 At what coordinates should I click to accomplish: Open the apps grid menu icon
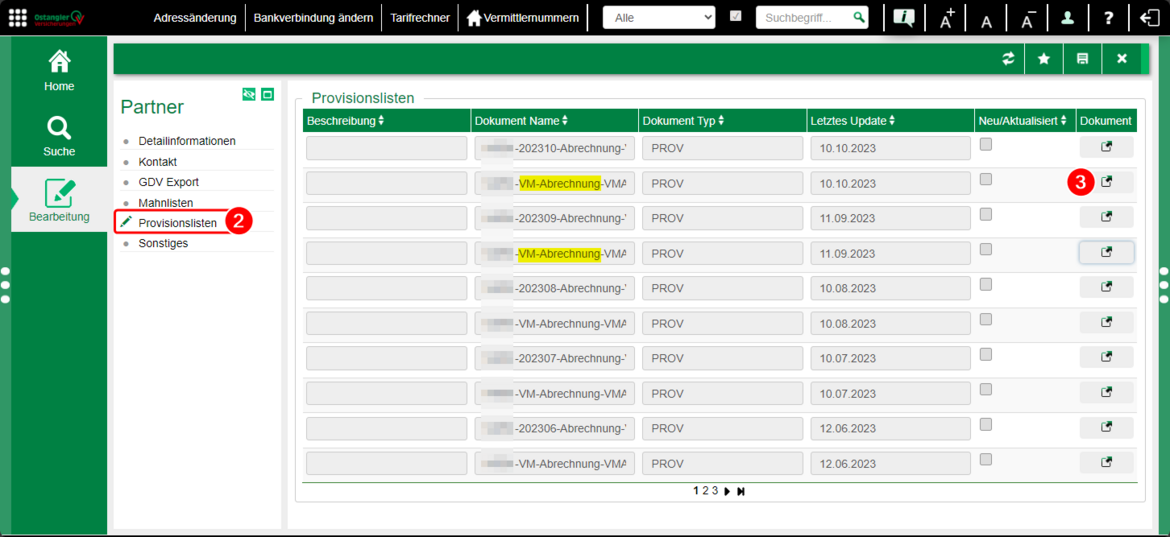point(18,18)
